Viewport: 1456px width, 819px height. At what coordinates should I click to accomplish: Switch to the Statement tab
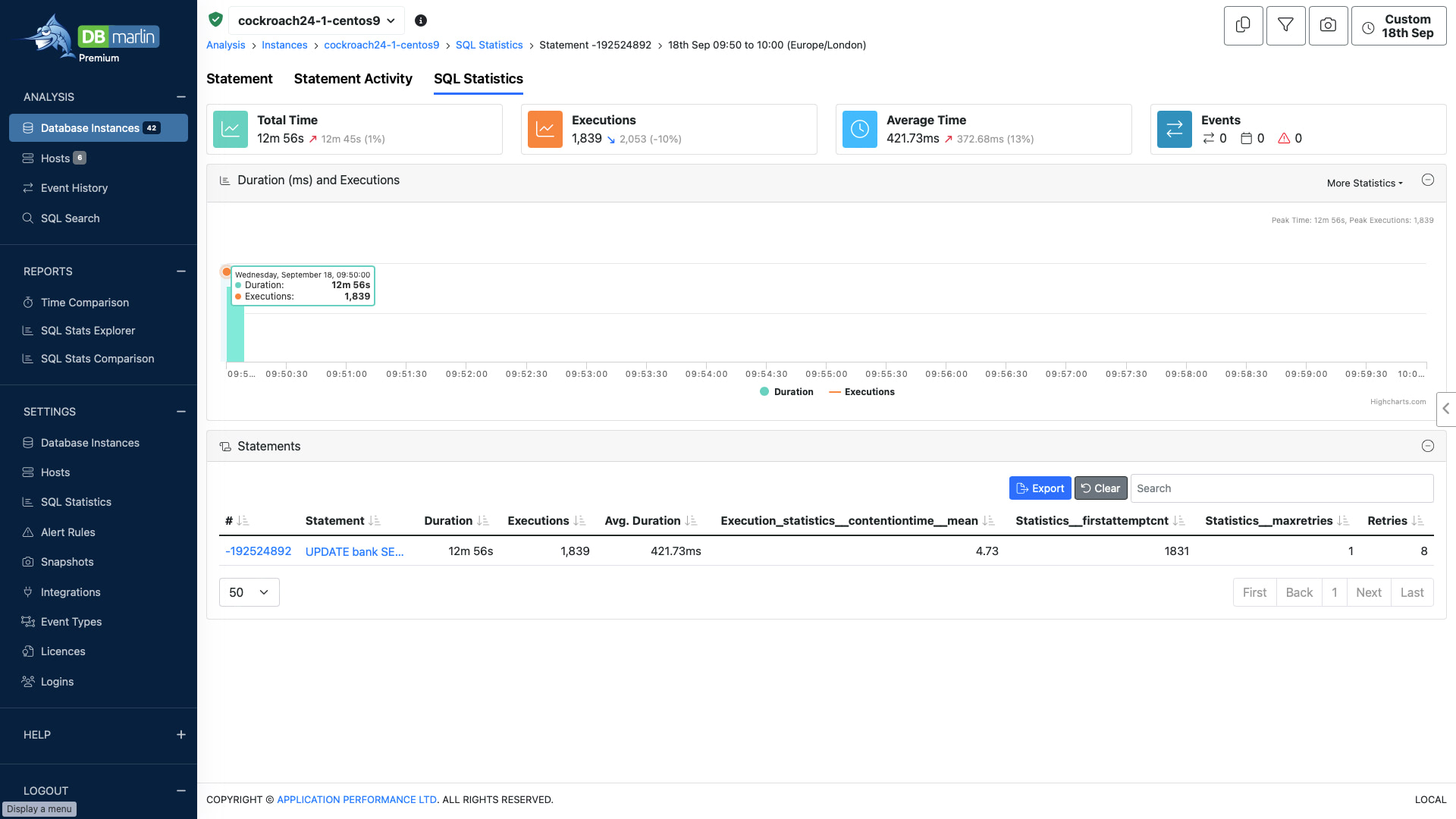[x=240, y=79]
